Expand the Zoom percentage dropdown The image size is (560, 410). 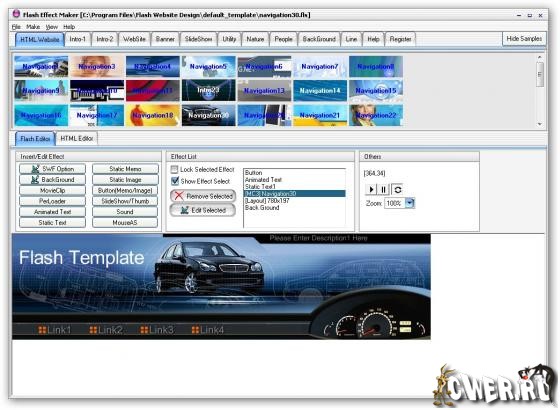410,203
